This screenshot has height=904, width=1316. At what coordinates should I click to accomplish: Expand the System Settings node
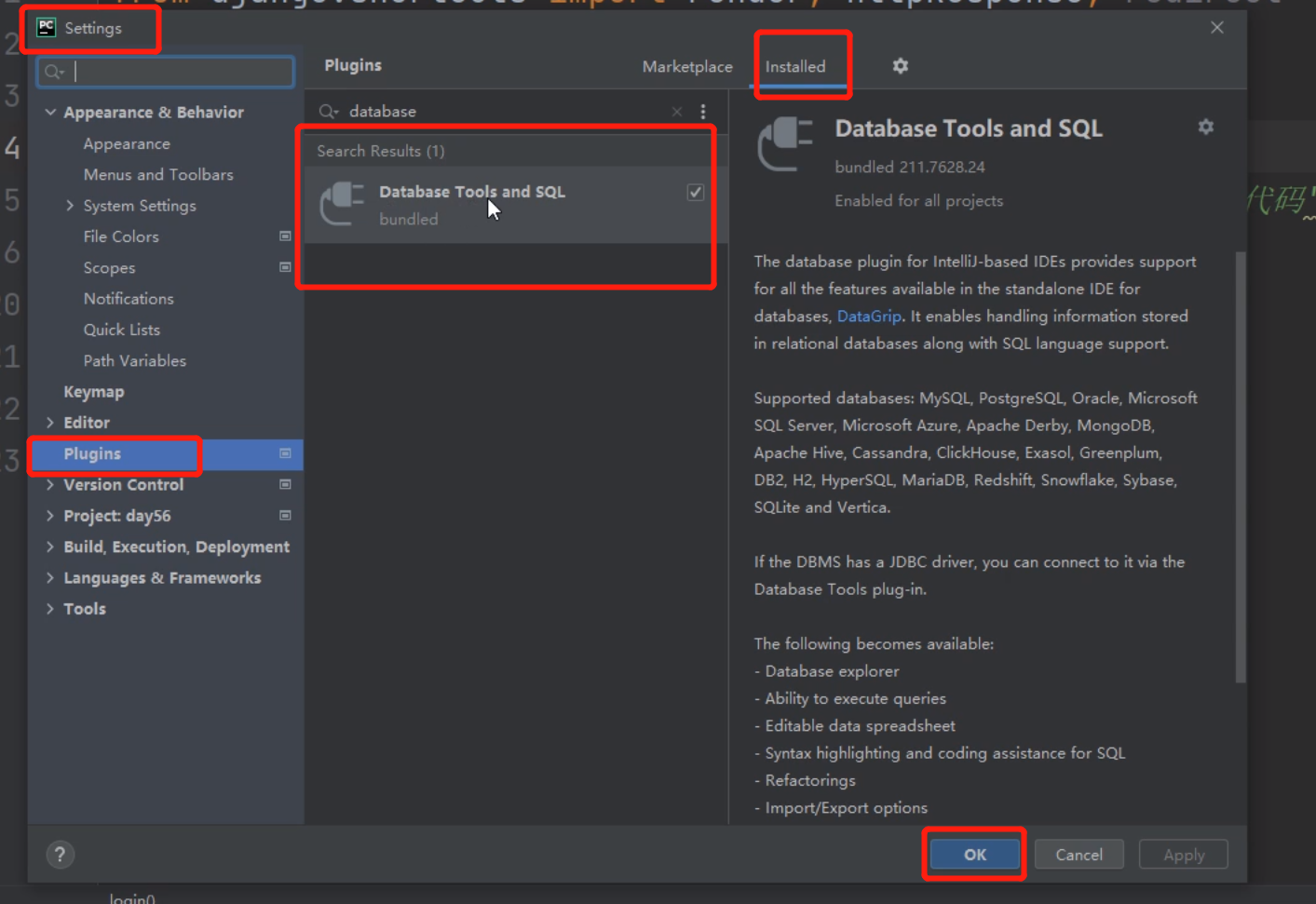[x=70, y=206]
